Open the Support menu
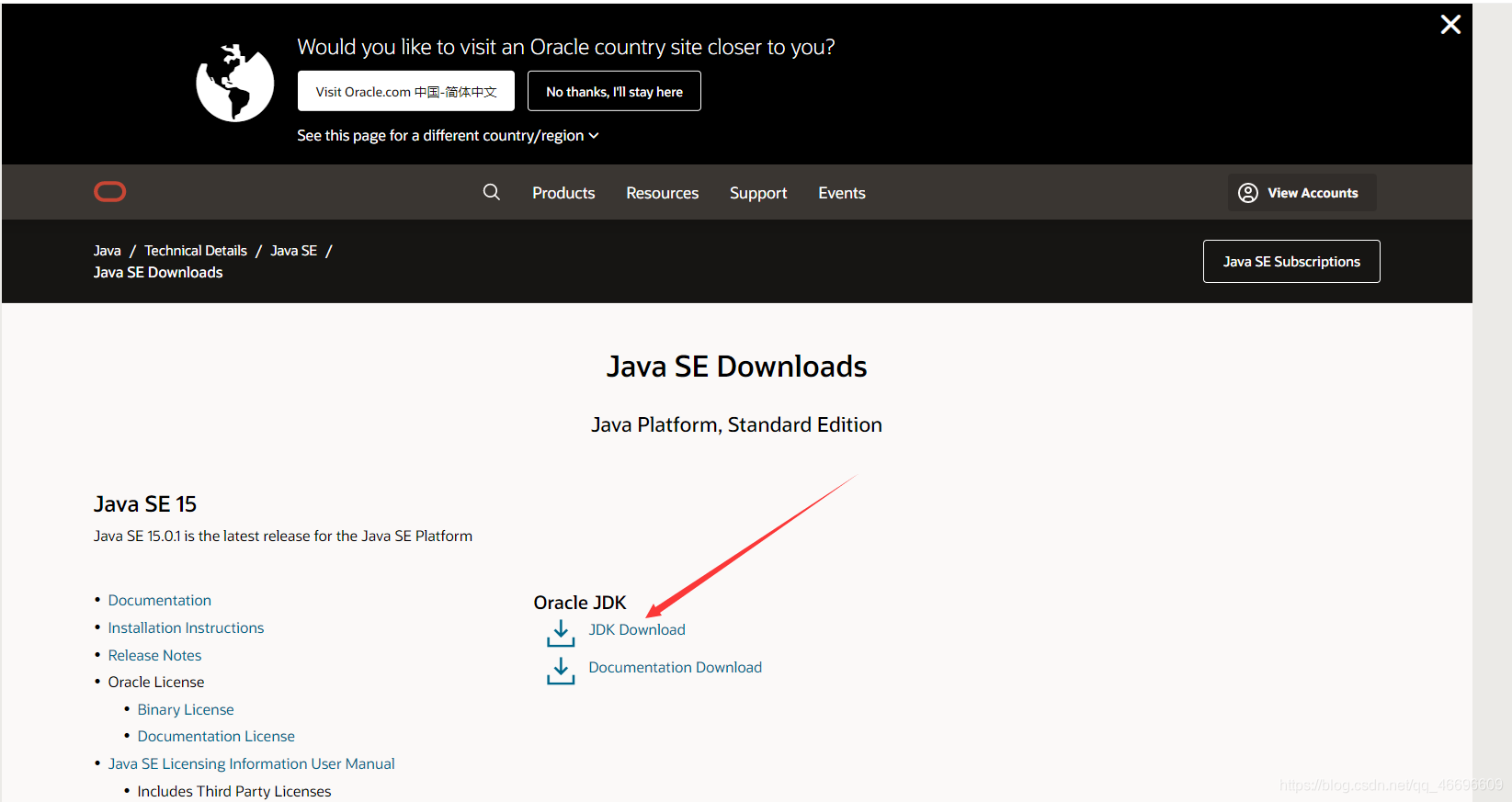Screen dimensions: 1512x802 click(758, 193)
